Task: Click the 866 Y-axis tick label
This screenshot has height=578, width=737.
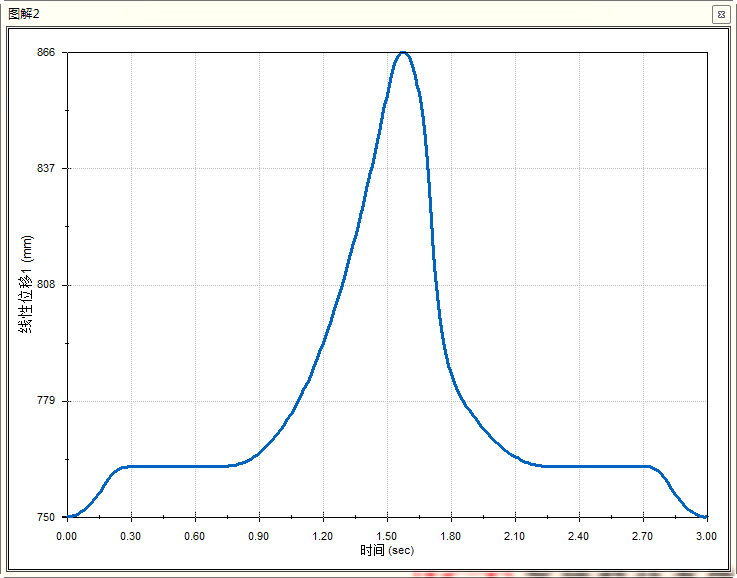Action: click(46, 52)
